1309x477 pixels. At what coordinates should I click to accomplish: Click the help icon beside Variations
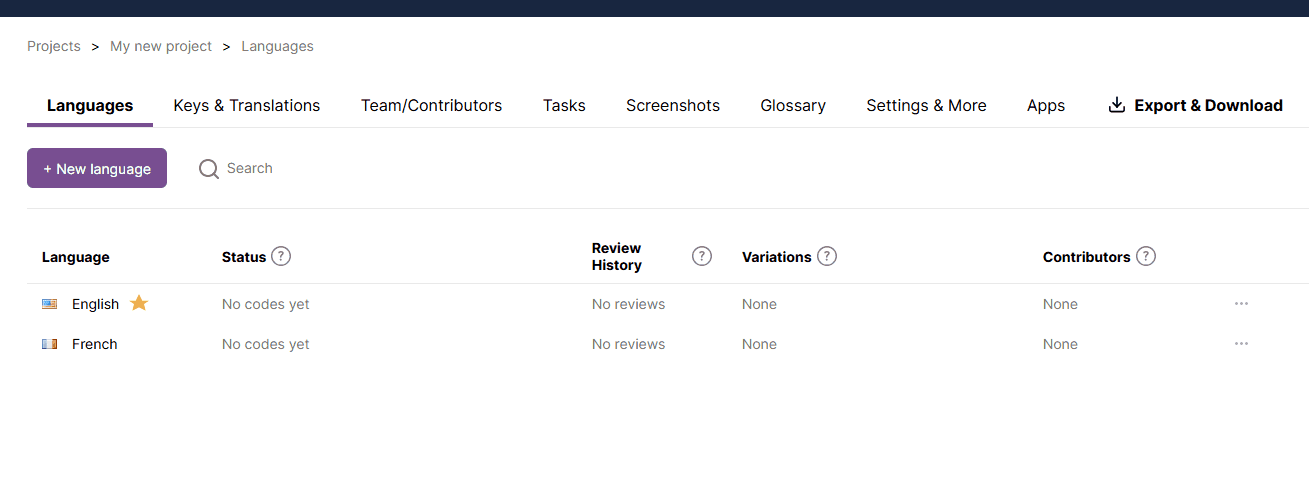coord(827,257)
